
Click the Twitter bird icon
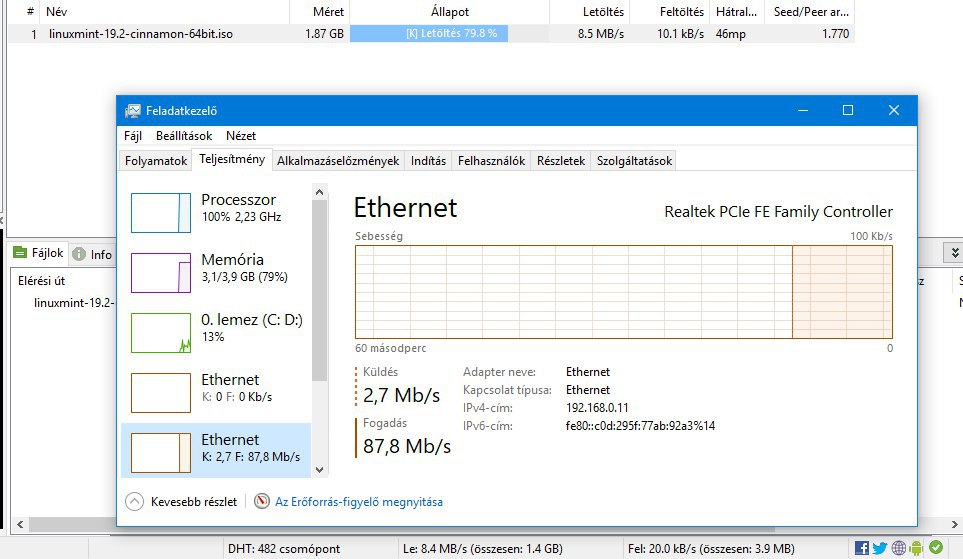880,548
